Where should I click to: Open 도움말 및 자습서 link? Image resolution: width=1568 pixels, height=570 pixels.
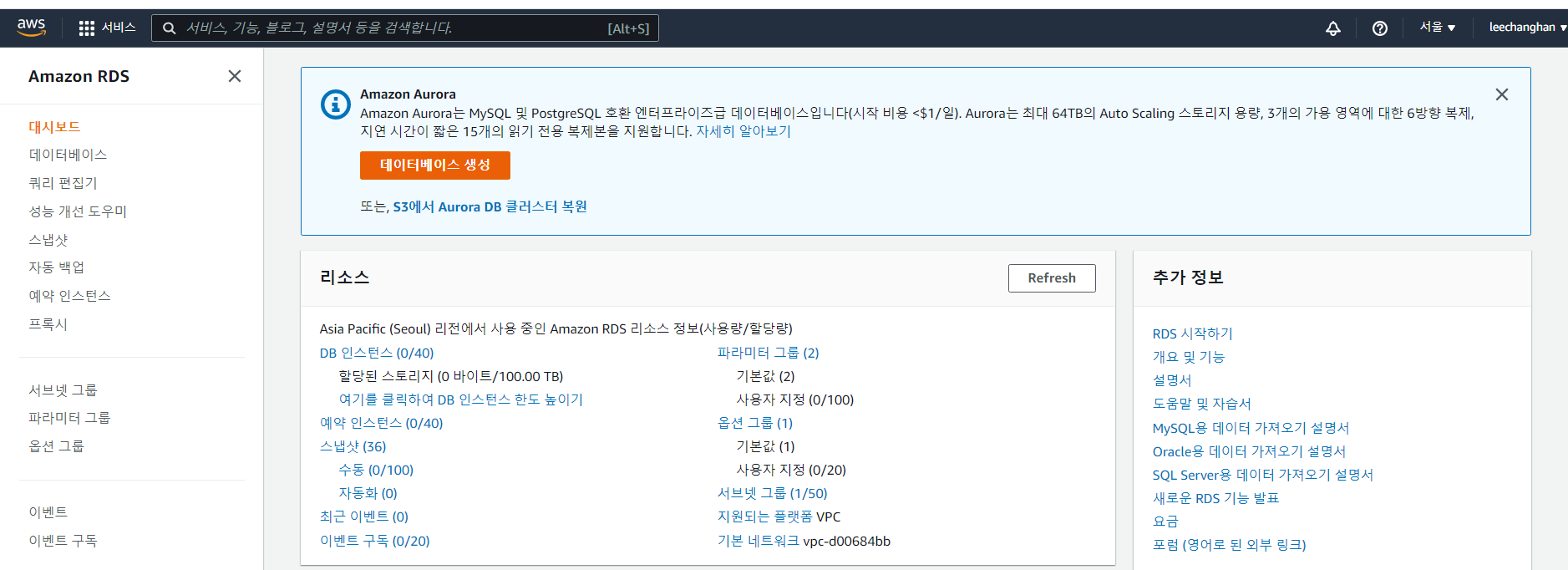click(1202, 404)
